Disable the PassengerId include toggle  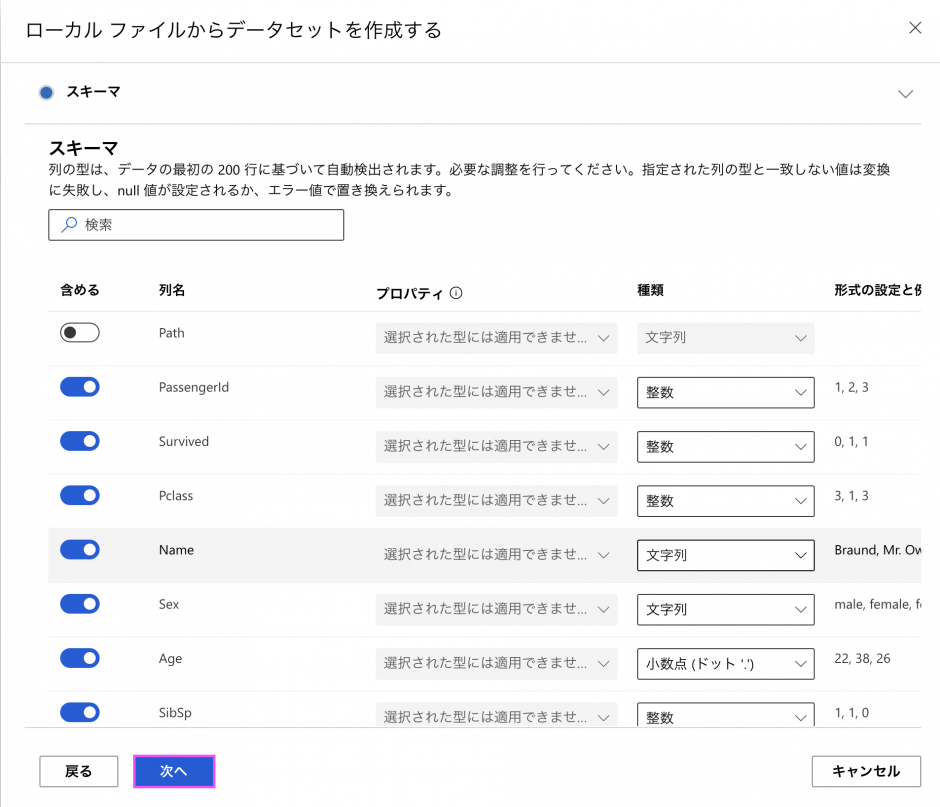[x=80, y=387]
